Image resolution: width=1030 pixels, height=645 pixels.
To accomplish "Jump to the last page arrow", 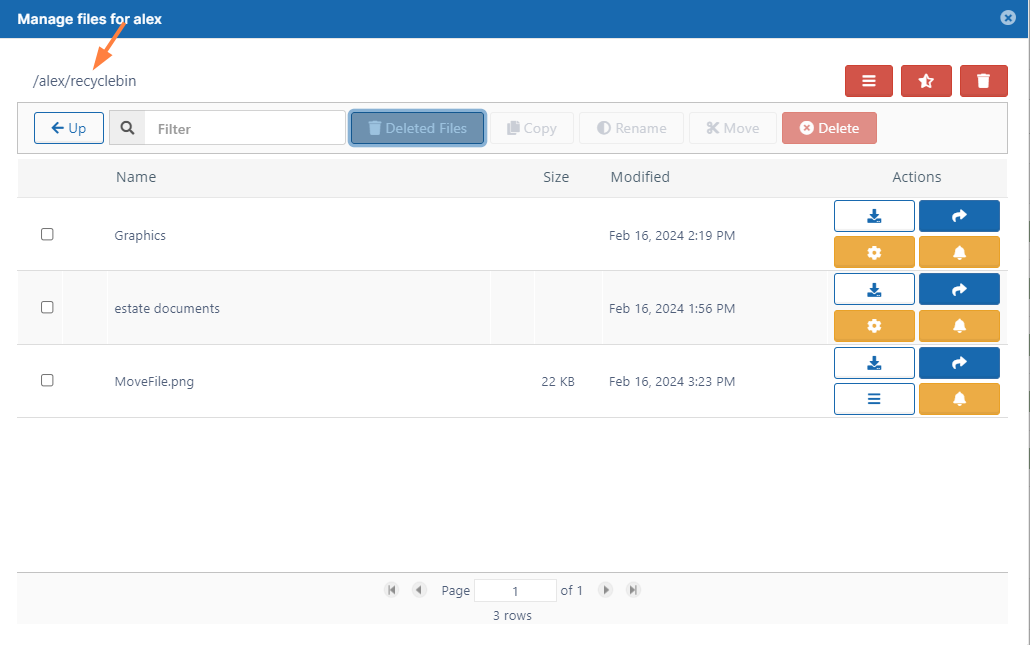I will [x=633, y=590].
